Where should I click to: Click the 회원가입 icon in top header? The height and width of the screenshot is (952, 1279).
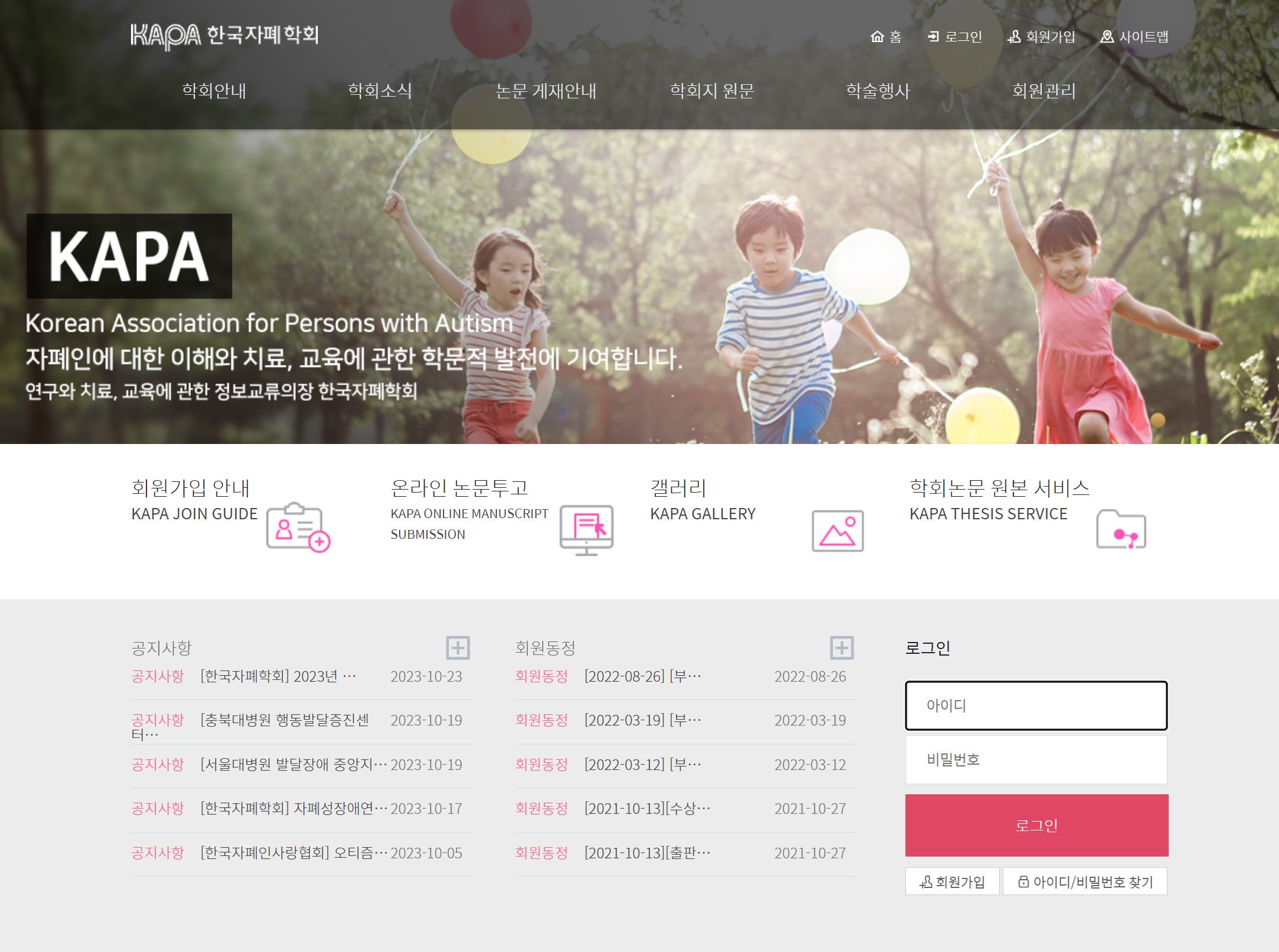pyautogui.click(x=1014, y=37)
